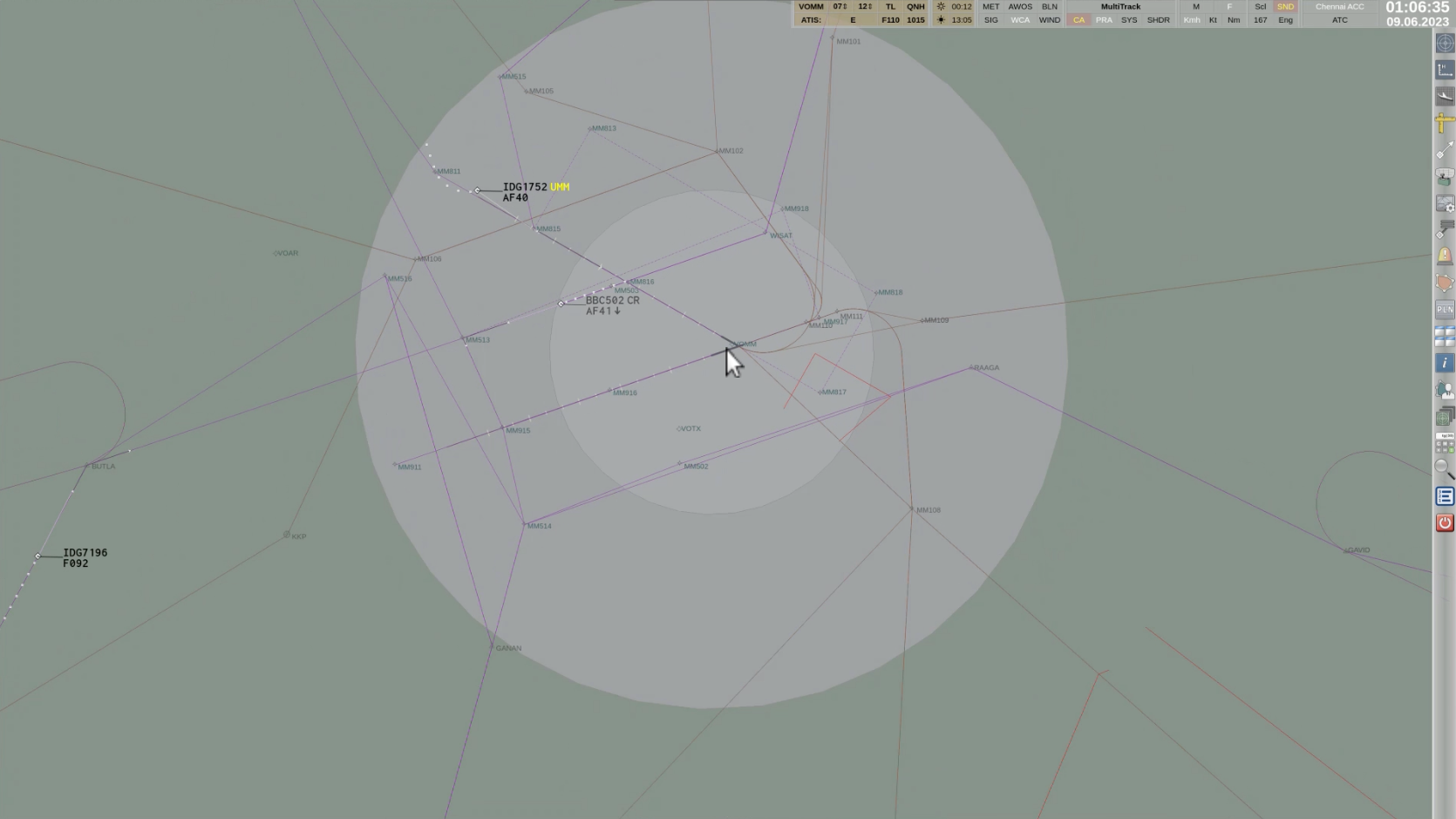Adjust the runway 07 stepper arrows
The image size is (1456, 819).
coord(840,7)
